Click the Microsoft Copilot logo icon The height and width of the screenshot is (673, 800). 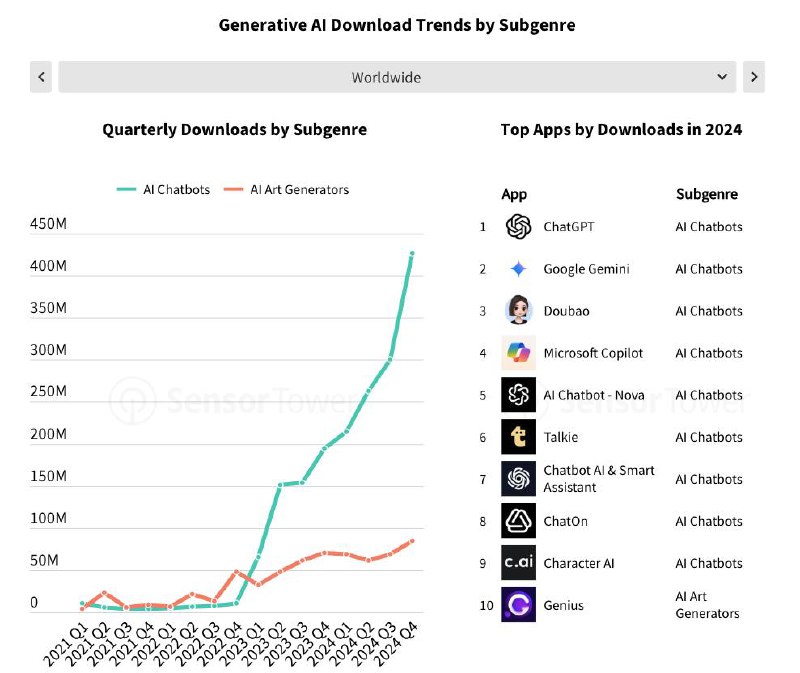coord(518,353)
